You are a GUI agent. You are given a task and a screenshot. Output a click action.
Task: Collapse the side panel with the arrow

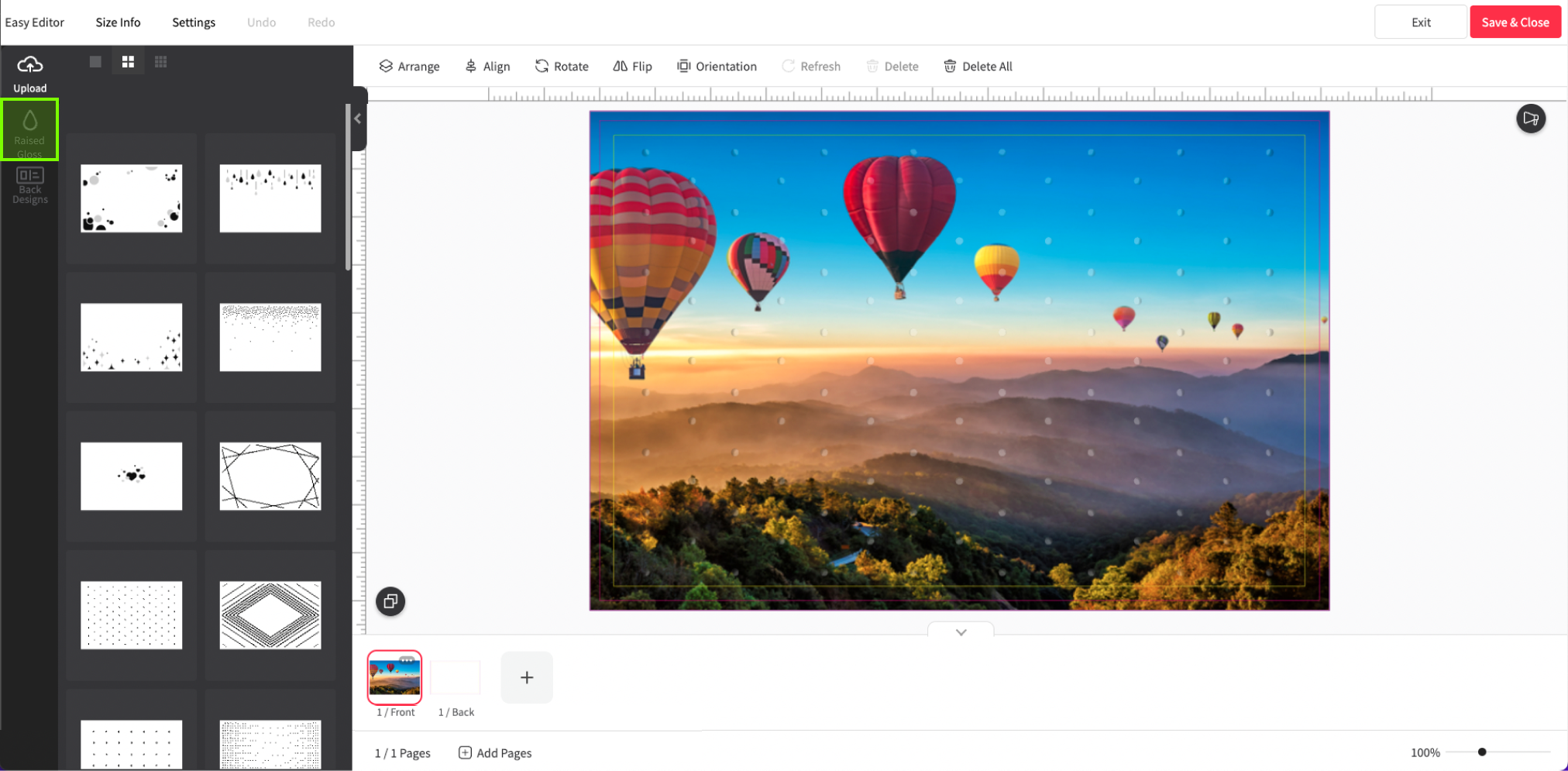pyautogui.click(x=358, y=119)
